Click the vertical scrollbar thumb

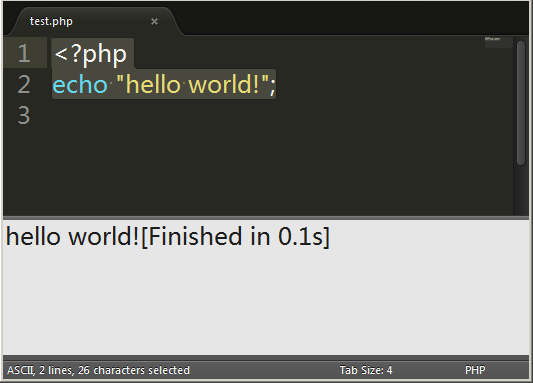pyautogui.click(x=521, y=103)
